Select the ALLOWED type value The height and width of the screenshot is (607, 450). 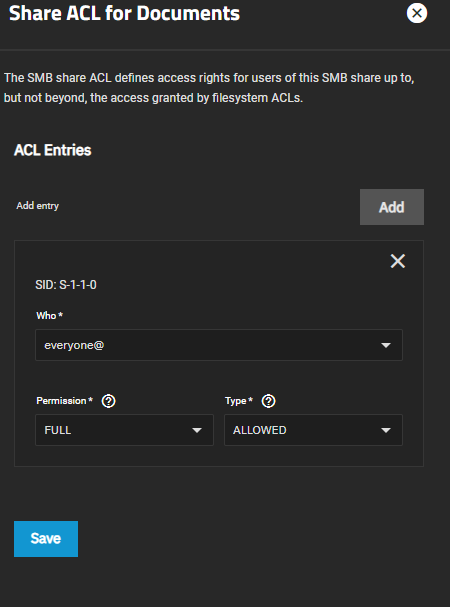pos(259,430)
